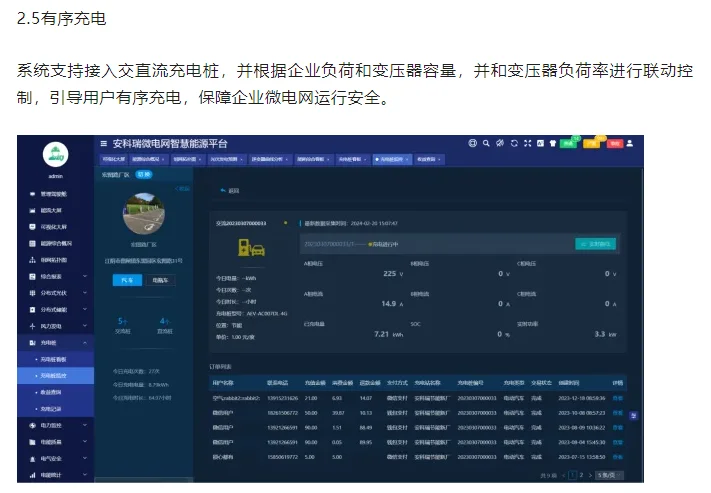Click the 电气安全 sidebar icon
This screenshot has width=711, height=493.
coord(32,459)
